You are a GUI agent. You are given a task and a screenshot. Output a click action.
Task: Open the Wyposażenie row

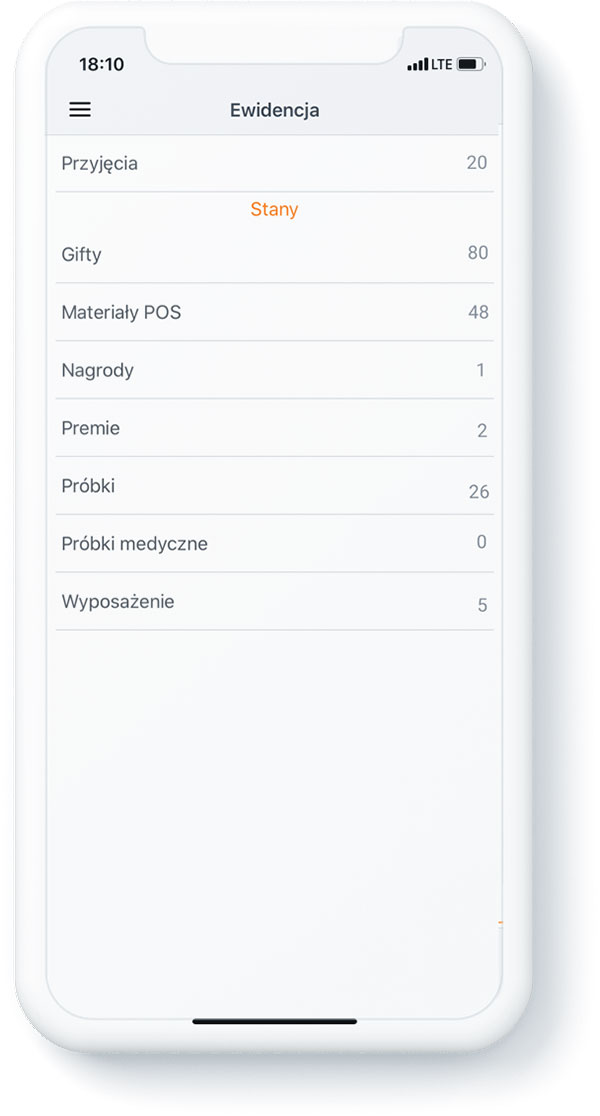pyautogui.click(x=274, y=601)
